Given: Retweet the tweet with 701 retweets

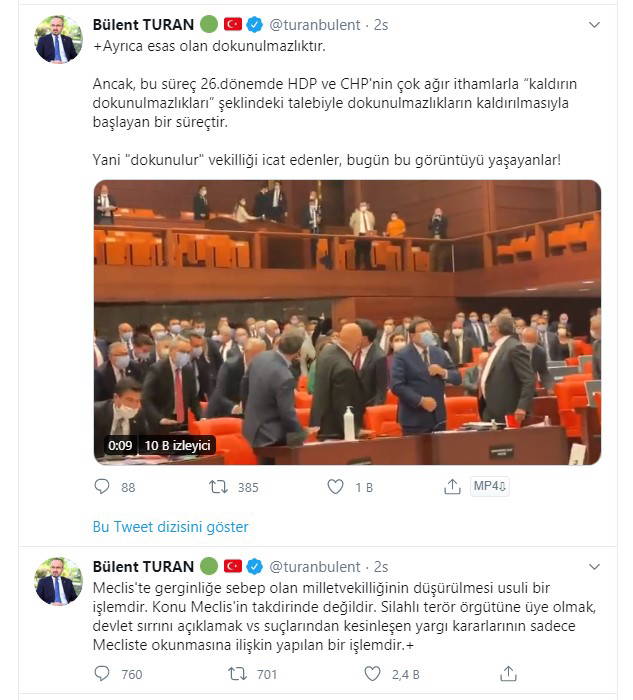Looking at the screenshot, I should point(237,673).
